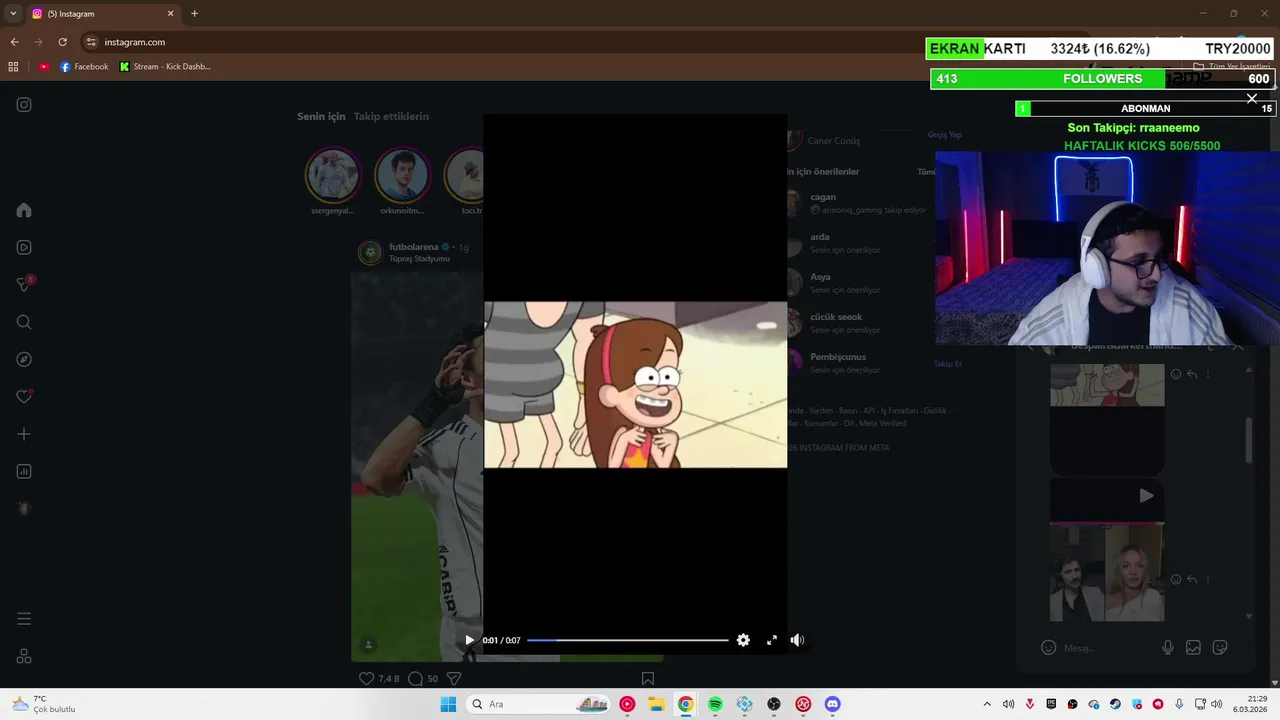The image size is (1280, 720).
Task: Open the hamburger More menu in sidebar
Action: coord(24,619)
